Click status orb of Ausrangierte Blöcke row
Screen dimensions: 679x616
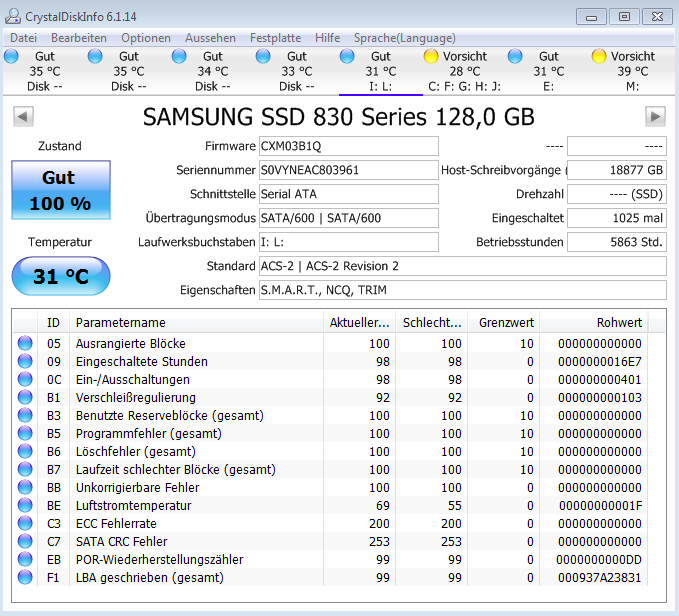pos(25,343)
